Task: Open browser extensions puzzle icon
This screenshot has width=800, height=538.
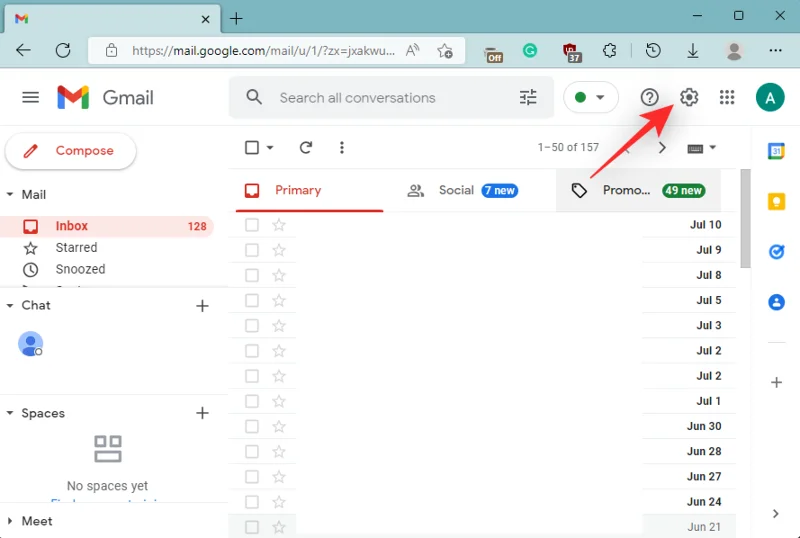Action: point(609,51)
